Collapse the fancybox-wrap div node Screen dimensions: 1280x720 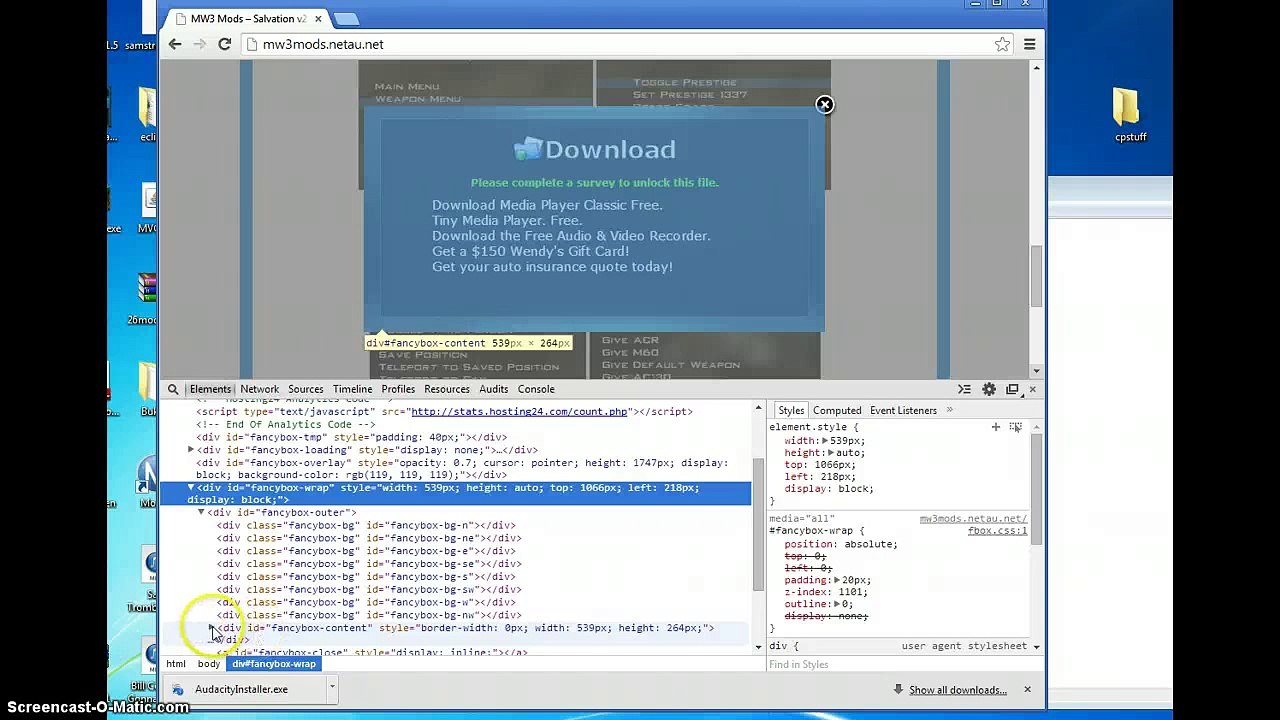click(191, 488)
